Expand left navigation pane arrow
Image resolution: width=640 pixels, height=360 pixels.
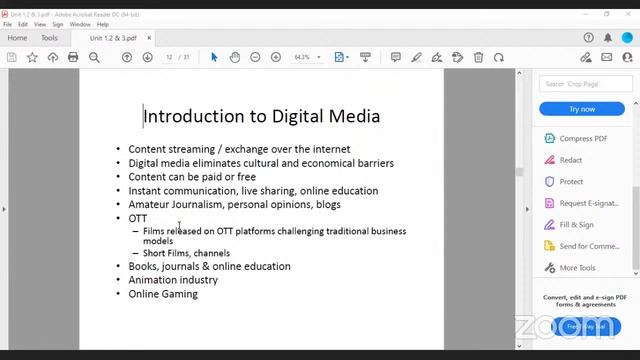4,209
